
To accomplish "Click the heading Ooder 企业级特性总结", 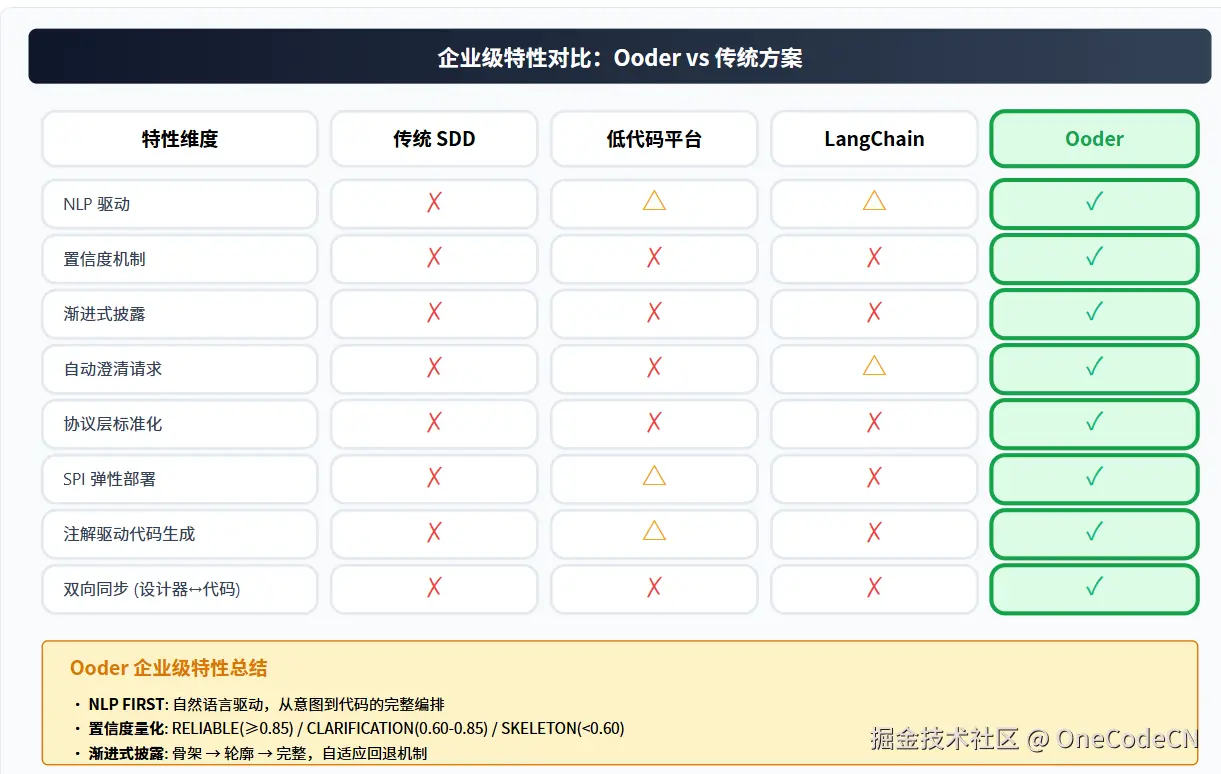I will pos(169,668).
